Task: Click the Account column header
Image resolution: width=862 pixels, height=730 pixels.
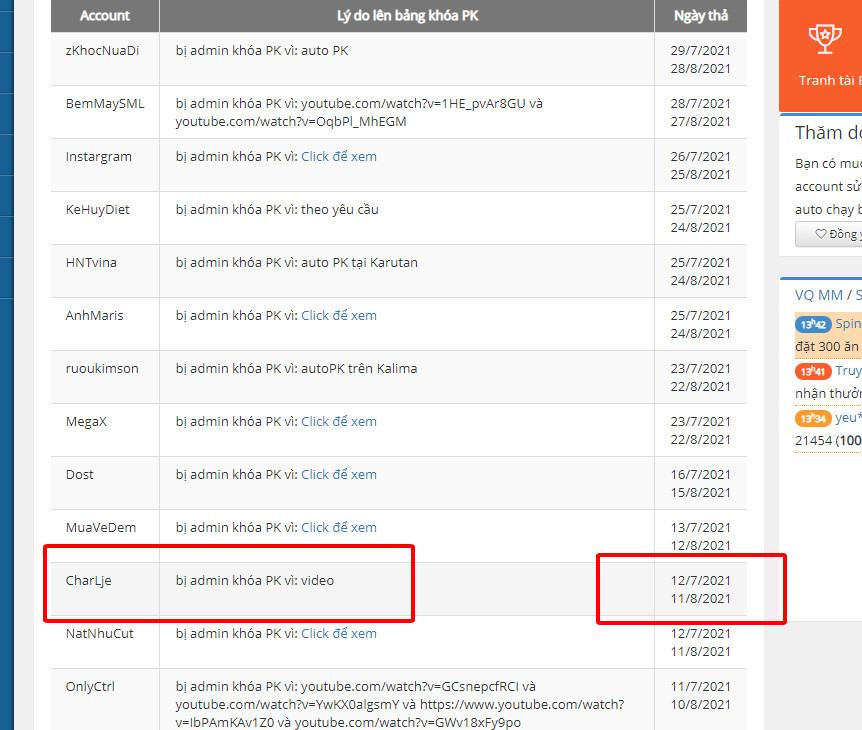Action: [x=105, y=16]
